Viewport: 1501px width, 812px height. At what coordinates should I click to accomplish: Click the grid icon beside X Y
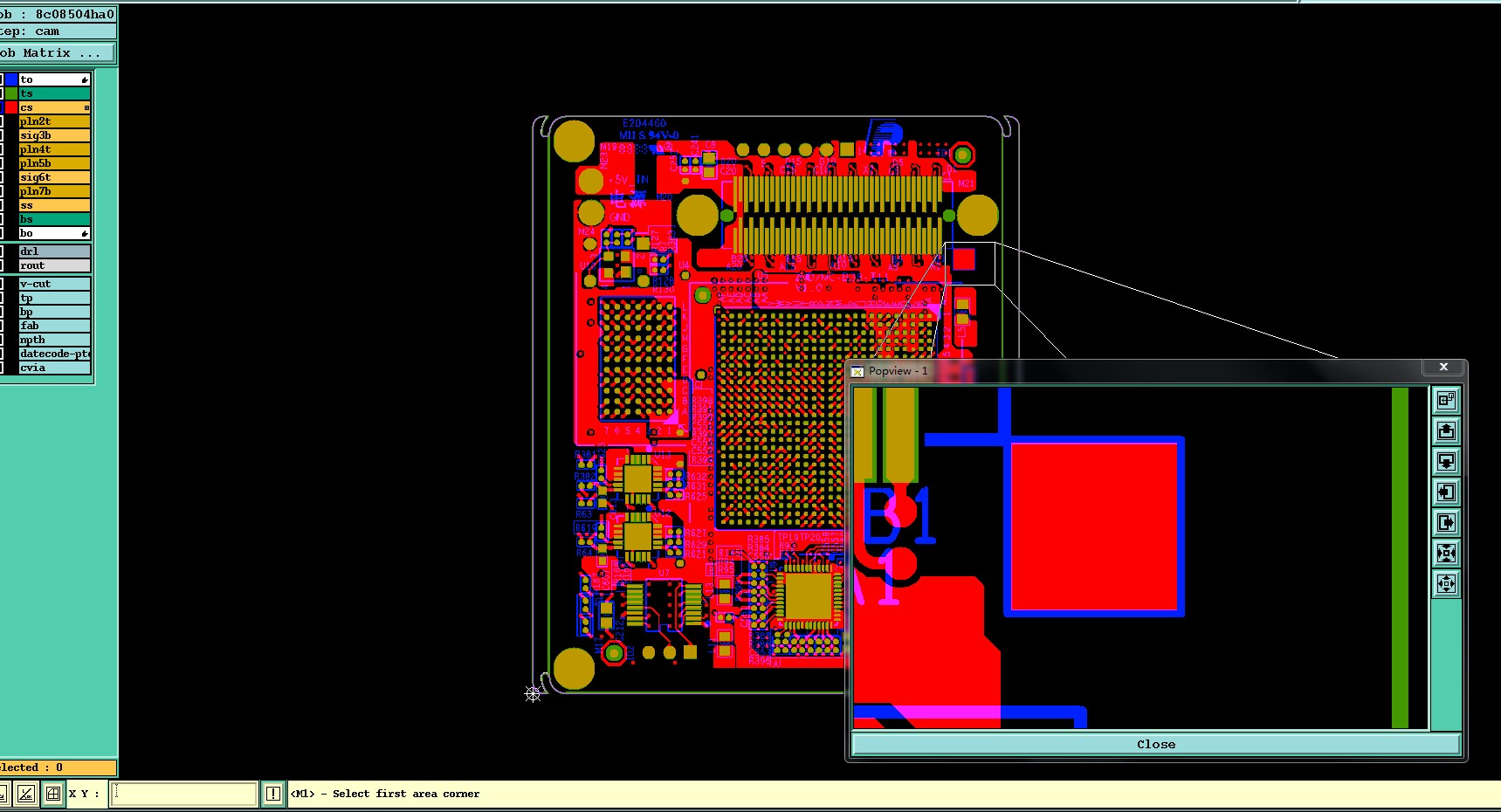(53, 794)
